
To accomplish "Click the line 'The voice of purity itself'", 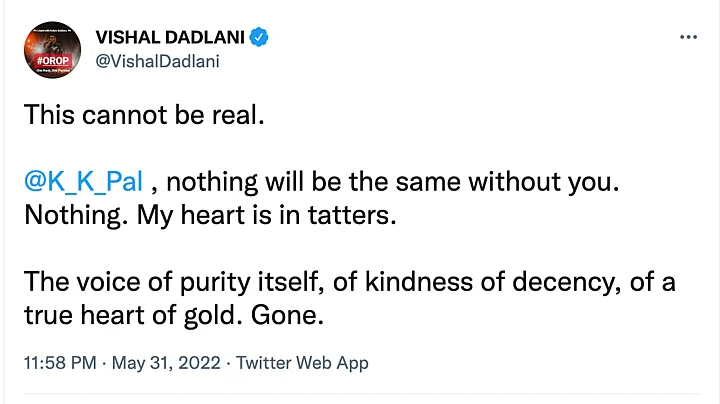I will (171, 282).
